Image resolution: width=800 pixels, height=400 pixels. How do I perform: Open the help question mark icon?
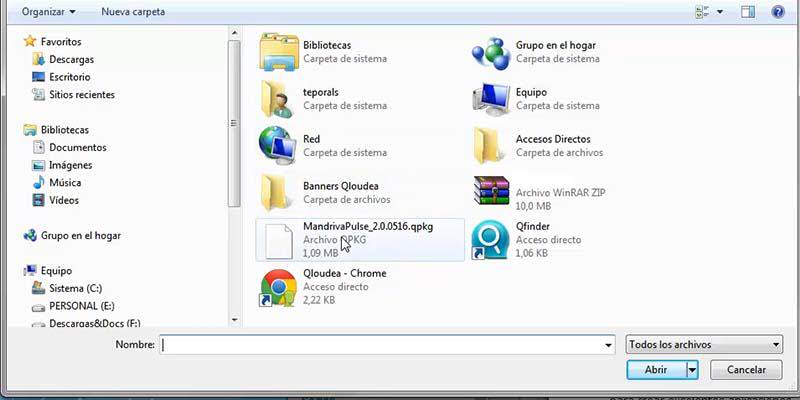pyautogui.click(x=778, y=12)
